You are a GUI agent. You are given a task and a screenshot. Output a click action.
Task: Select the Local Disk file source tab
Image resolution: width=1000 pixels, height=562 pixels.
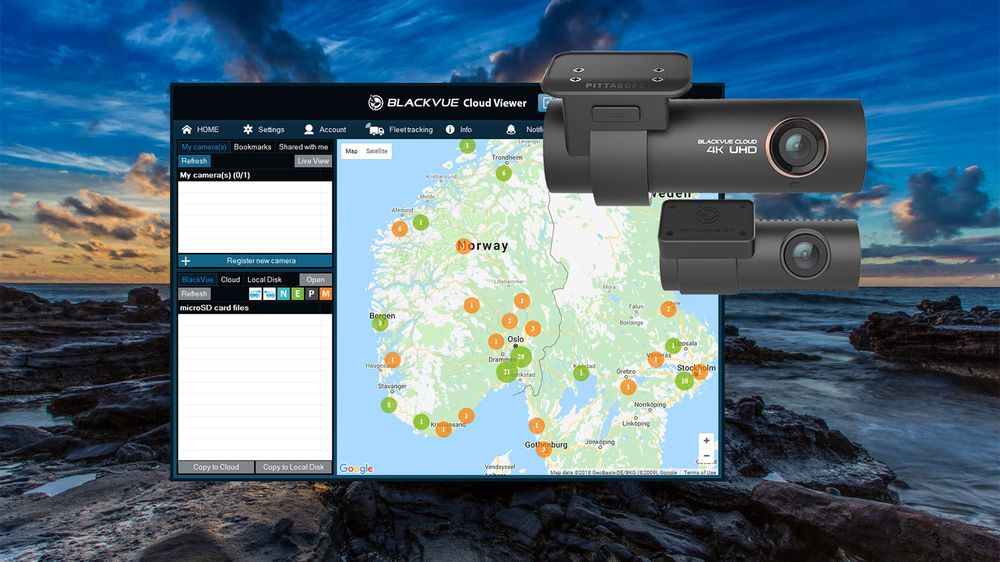(265, 279)
